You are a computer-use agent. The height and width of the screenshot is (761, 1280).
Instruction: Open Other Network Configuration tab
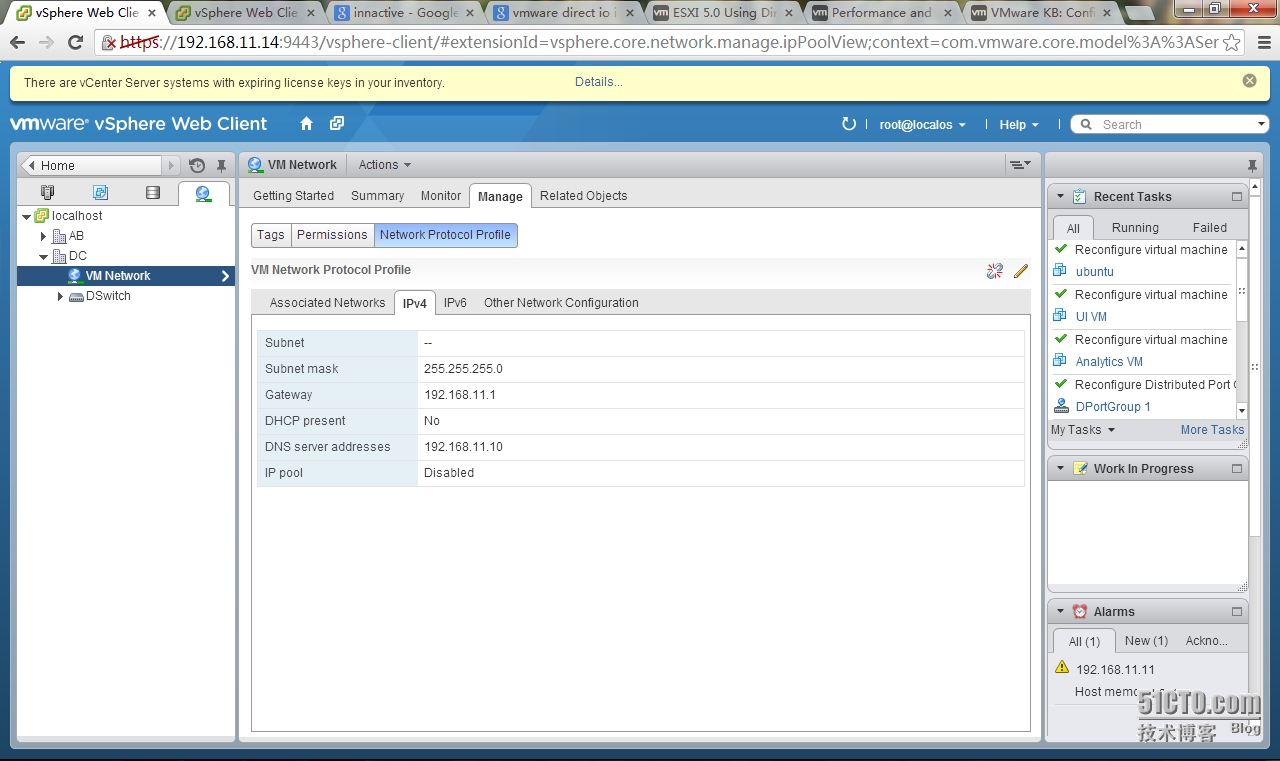coord(561,303)
